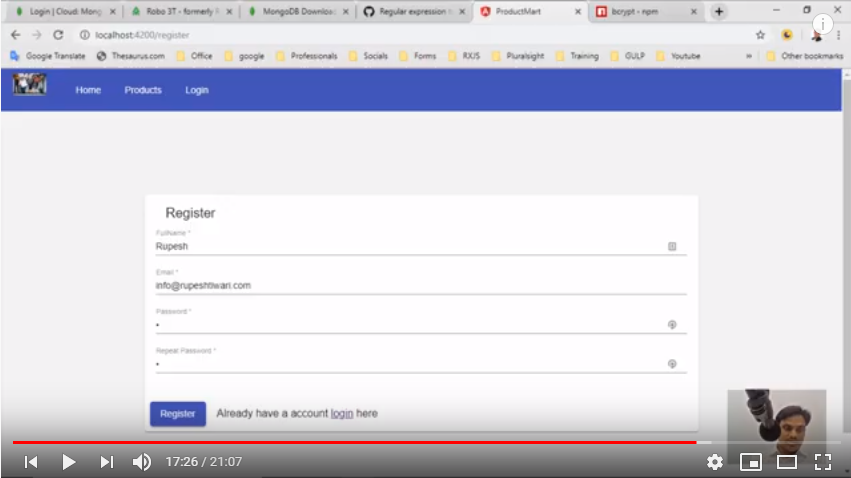Toggle password visibility in Password field

pos(672,324)
